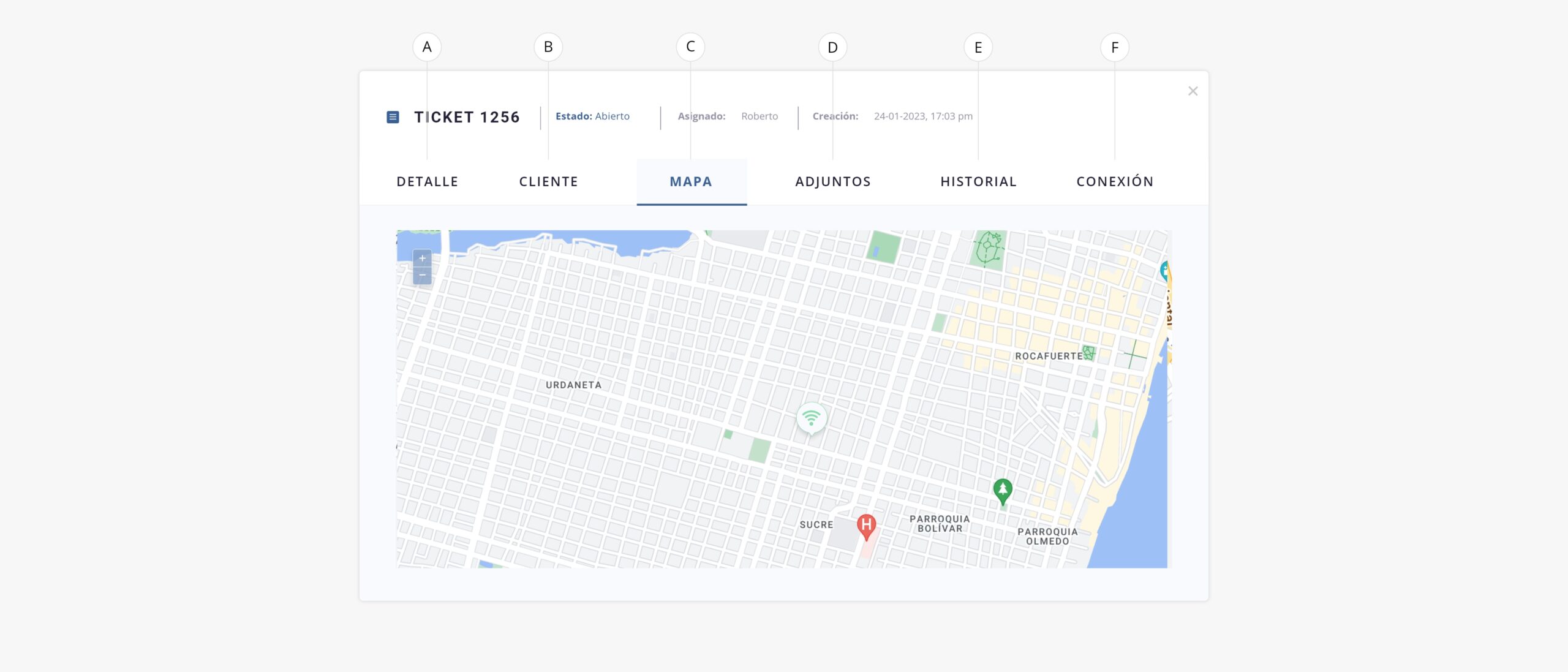Click the green tree park marker
This screenshot has width=1568, height=672.
1002,489
